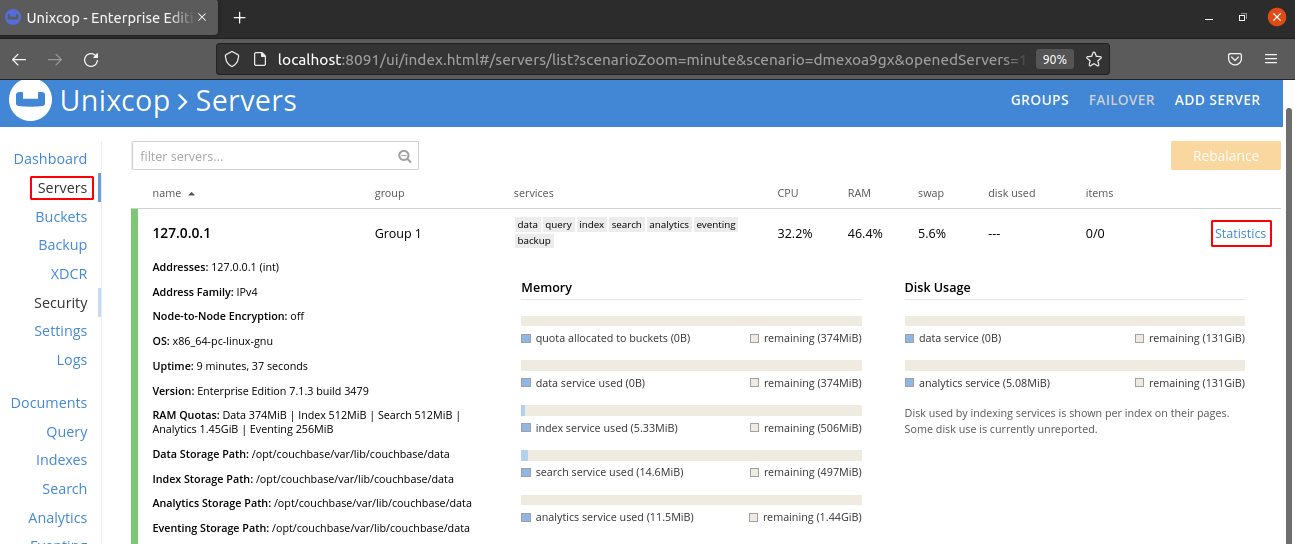Image resolution: width=1295 pixels, height=544 pixels.
Task: Click the Disk Usage section heading
Action: pyautogui.click(x=938, y=288)
